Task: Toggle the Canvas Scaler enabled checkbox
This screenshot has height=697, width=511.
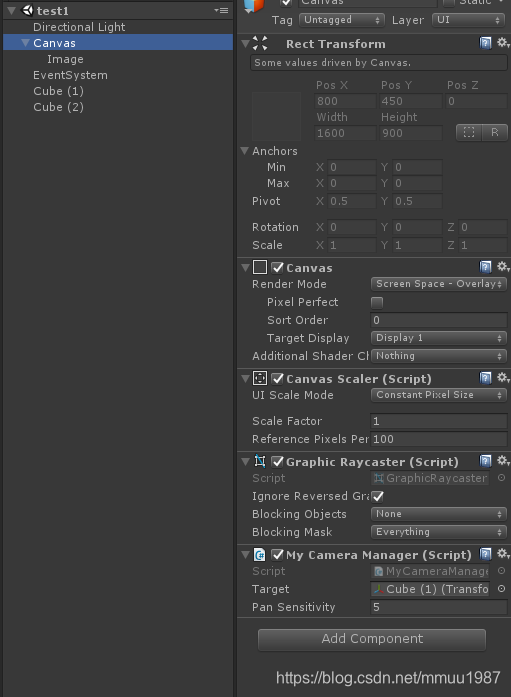Action: (x=278, y=379)
